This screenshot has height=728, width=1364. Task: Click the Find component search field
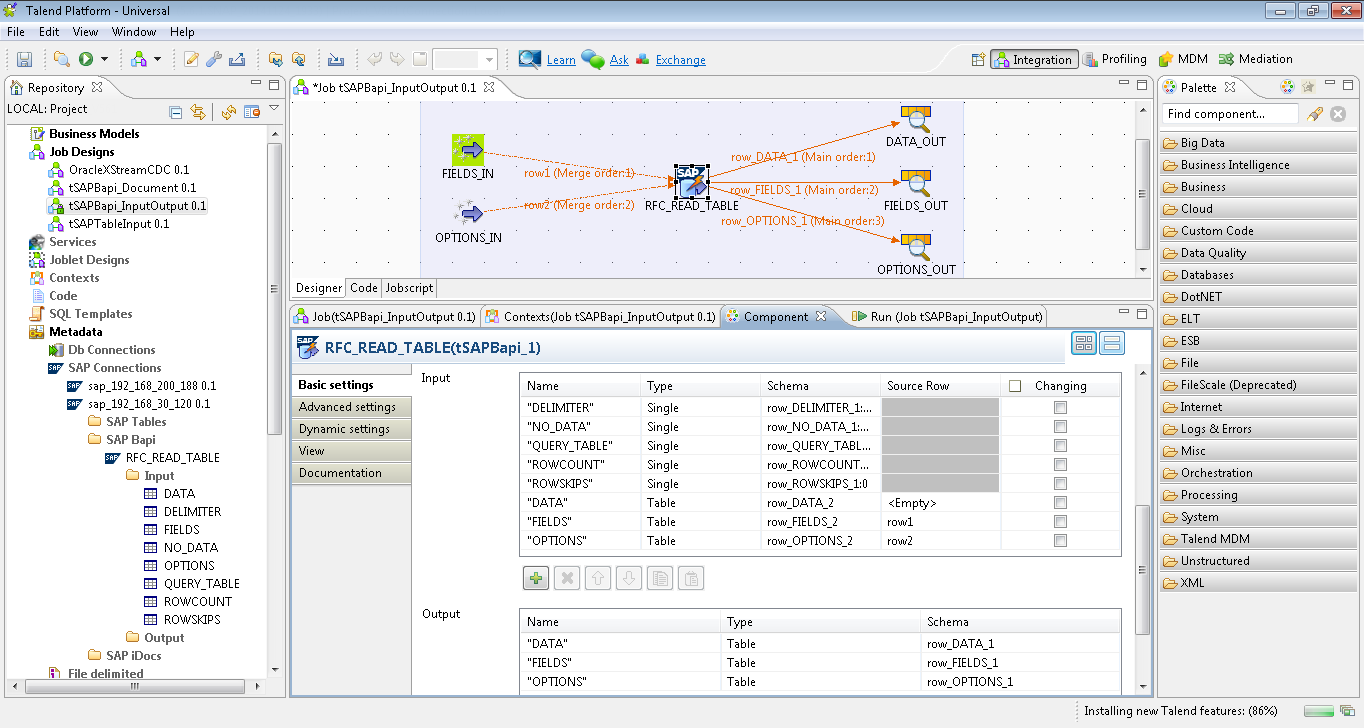click(x=1231, y=114)
